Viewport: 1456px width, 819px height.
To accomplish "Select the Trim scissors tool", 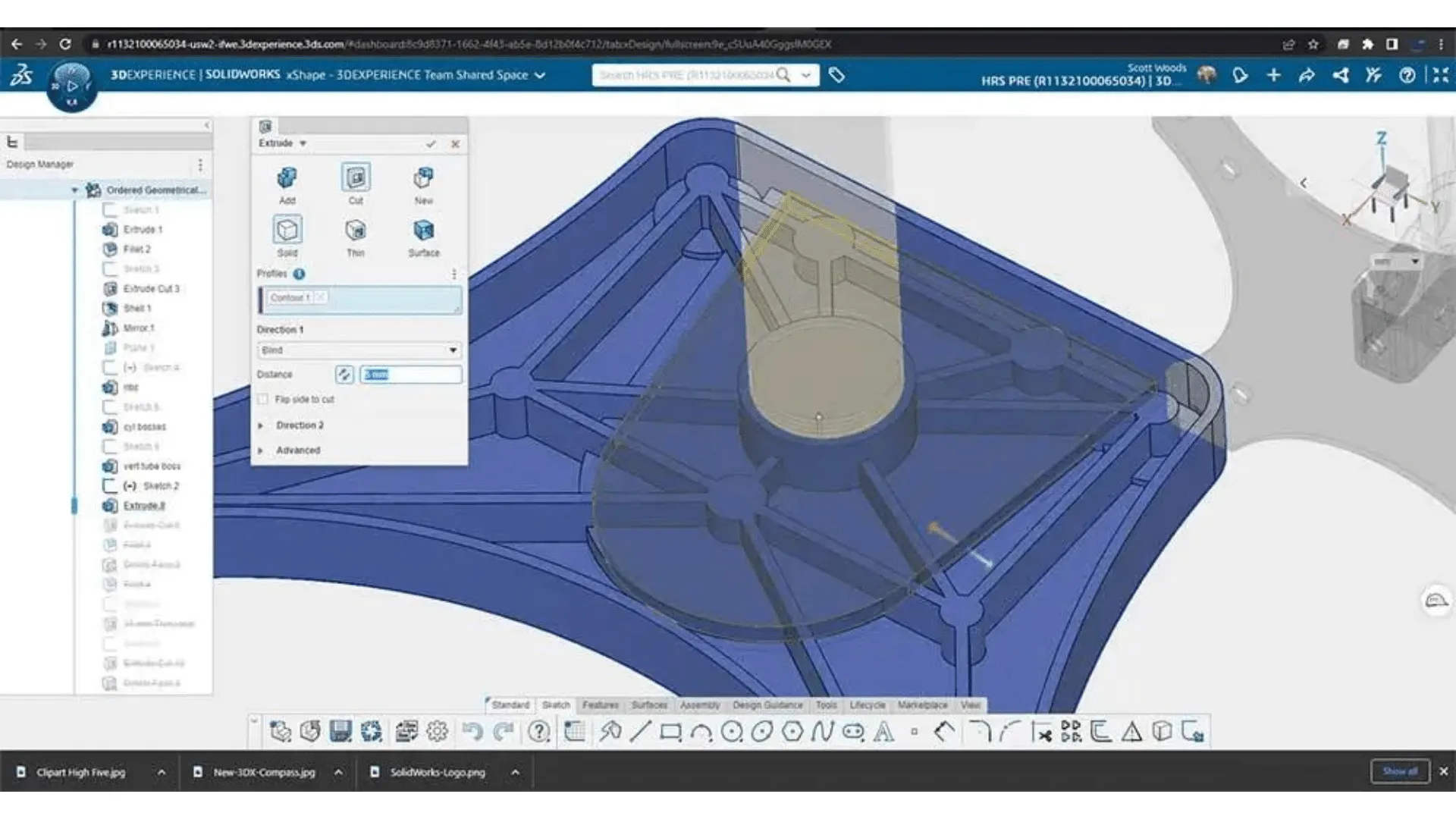I will point(1041,732).
